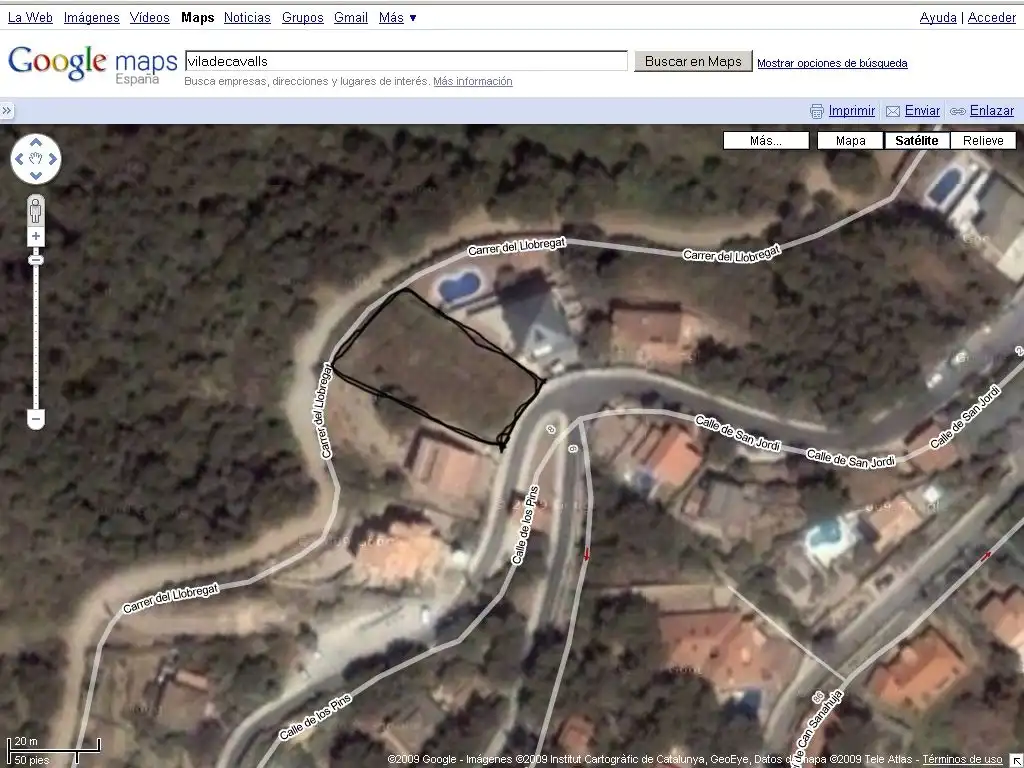Click the Buscar en Maps button

693,61
